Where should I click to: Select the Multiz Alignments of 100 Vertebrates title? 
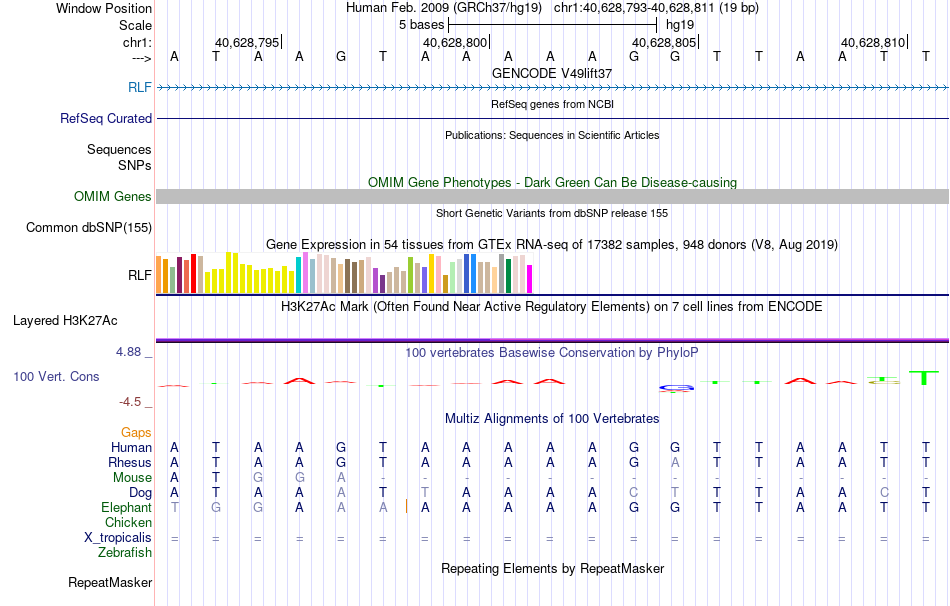(x=552, y=418)
